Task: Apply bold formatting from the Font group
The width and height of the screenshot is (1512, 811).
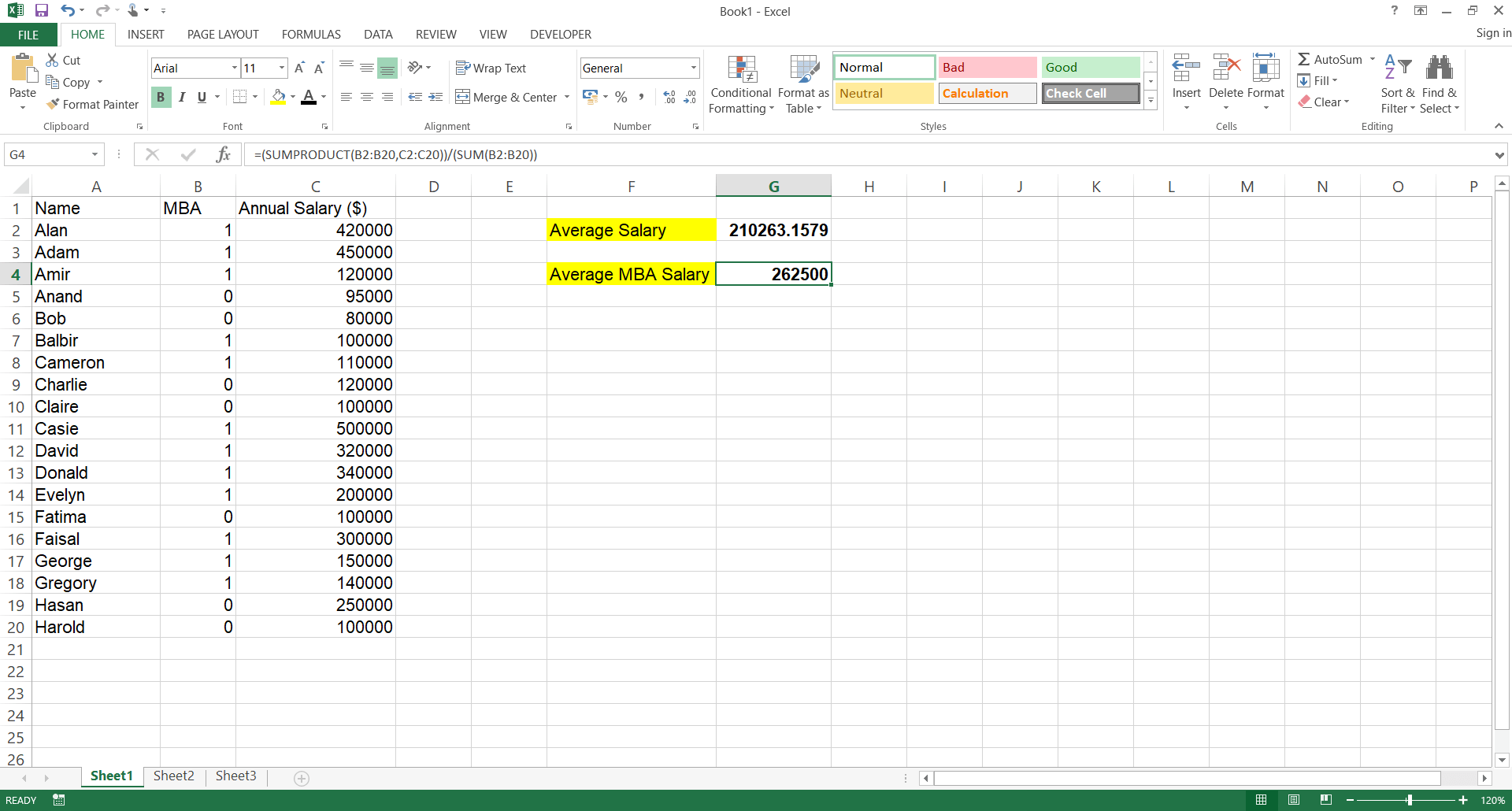Action: pos(161,97)
